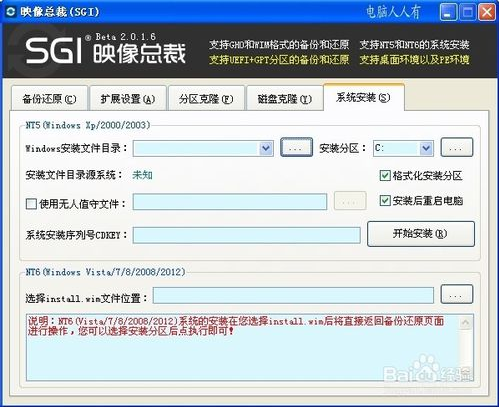Click the unattended file path field
Viewport: 499px width, 407px height.
tap(230, 202)
